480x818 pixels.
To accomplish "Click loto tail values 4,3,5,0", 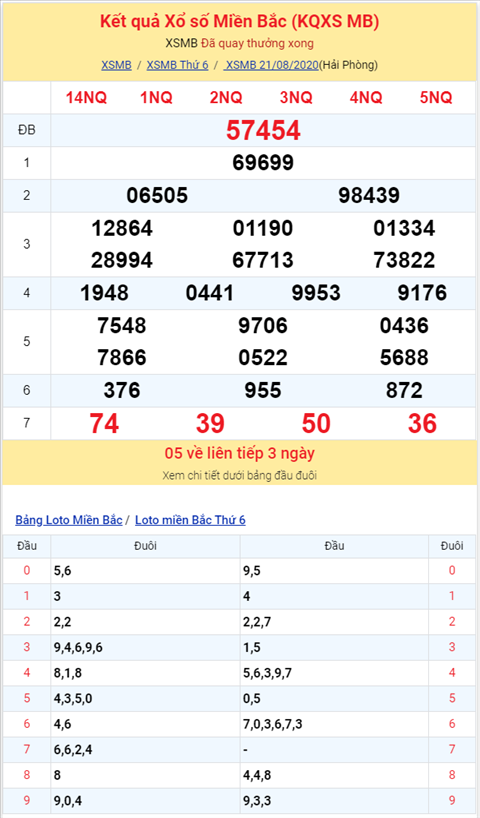I will coord(73,699).
